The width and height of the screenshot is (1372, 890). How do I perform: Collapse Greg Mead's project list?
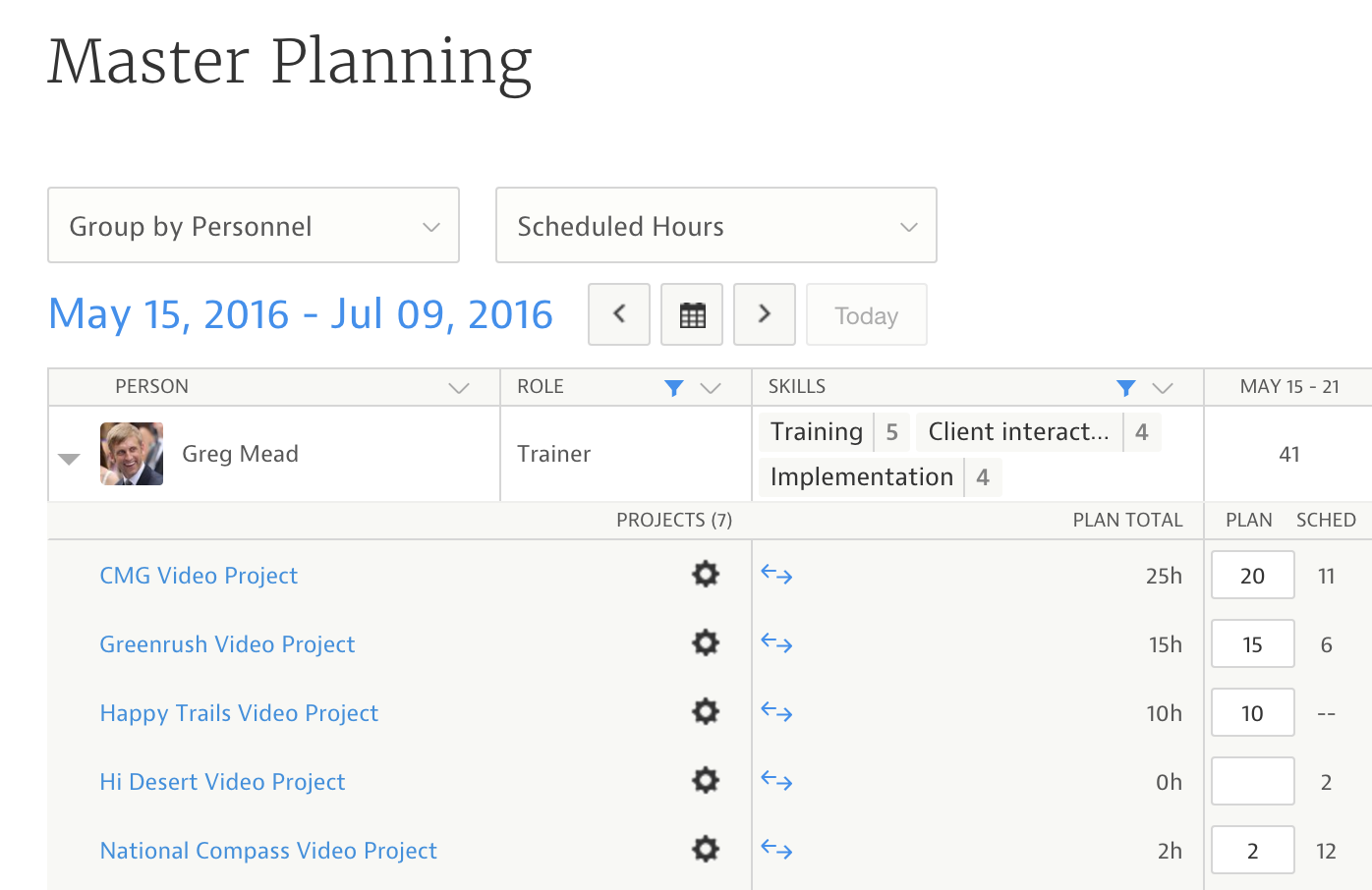tap(69, 459)
